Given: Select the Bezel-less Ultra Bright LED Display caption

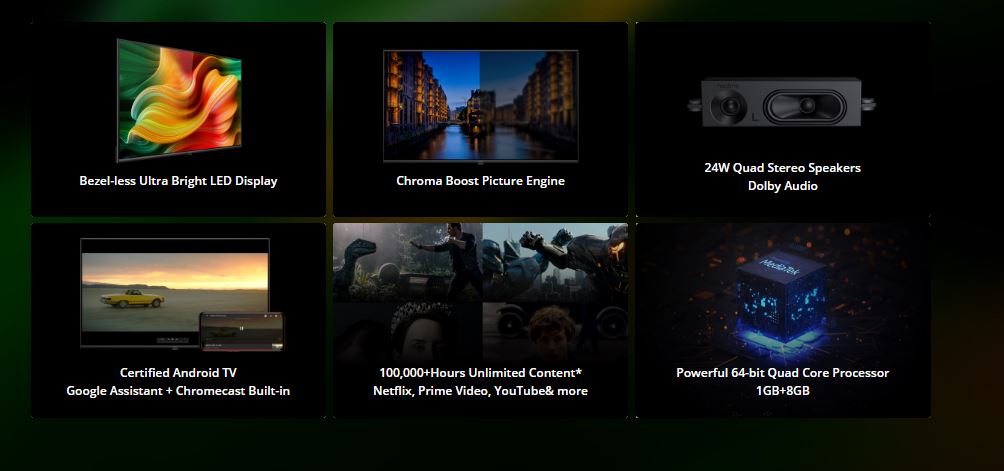Looking at the screenshot, I should click(178, 181).
